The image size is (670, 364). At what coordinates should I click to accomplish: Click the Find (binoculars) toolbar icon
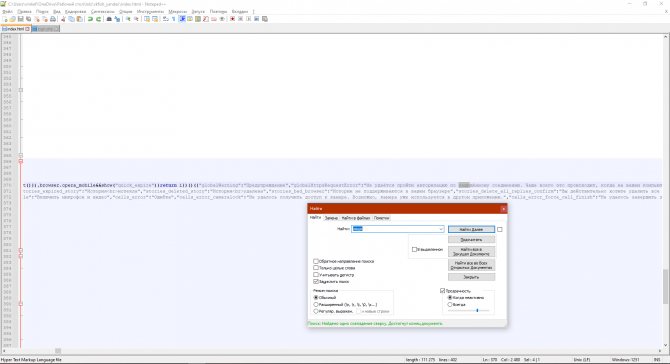point(109,19)
